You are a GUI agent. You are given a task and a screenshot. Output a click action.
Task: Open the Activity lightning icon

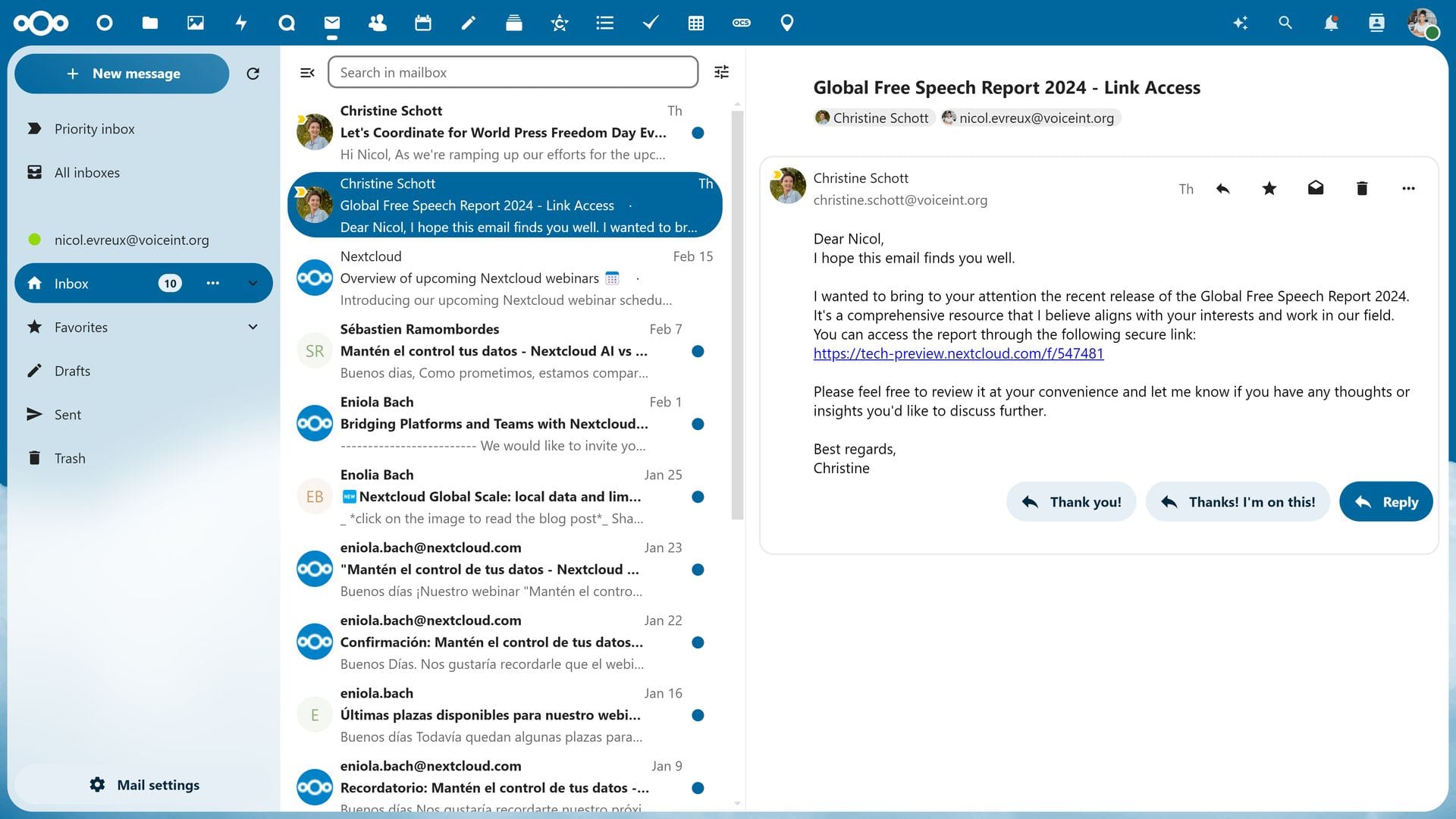[241, 23]
